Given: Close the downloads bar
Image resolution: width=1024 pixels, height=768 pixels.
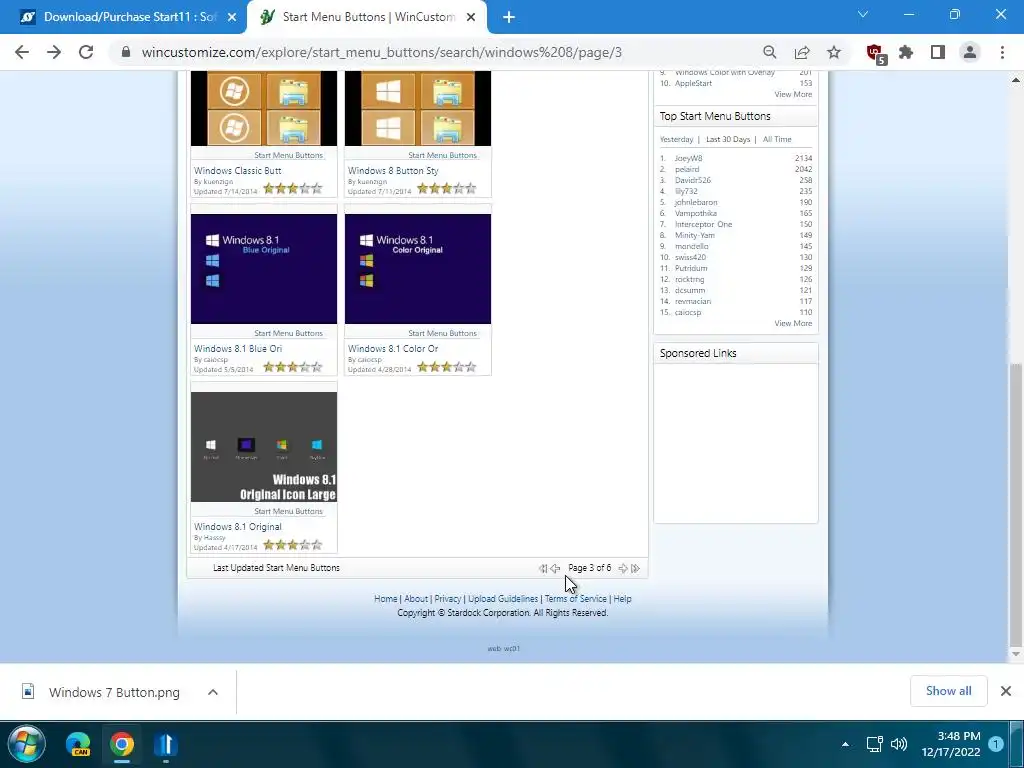Looking at the screenshot, I should [1006, 691].
